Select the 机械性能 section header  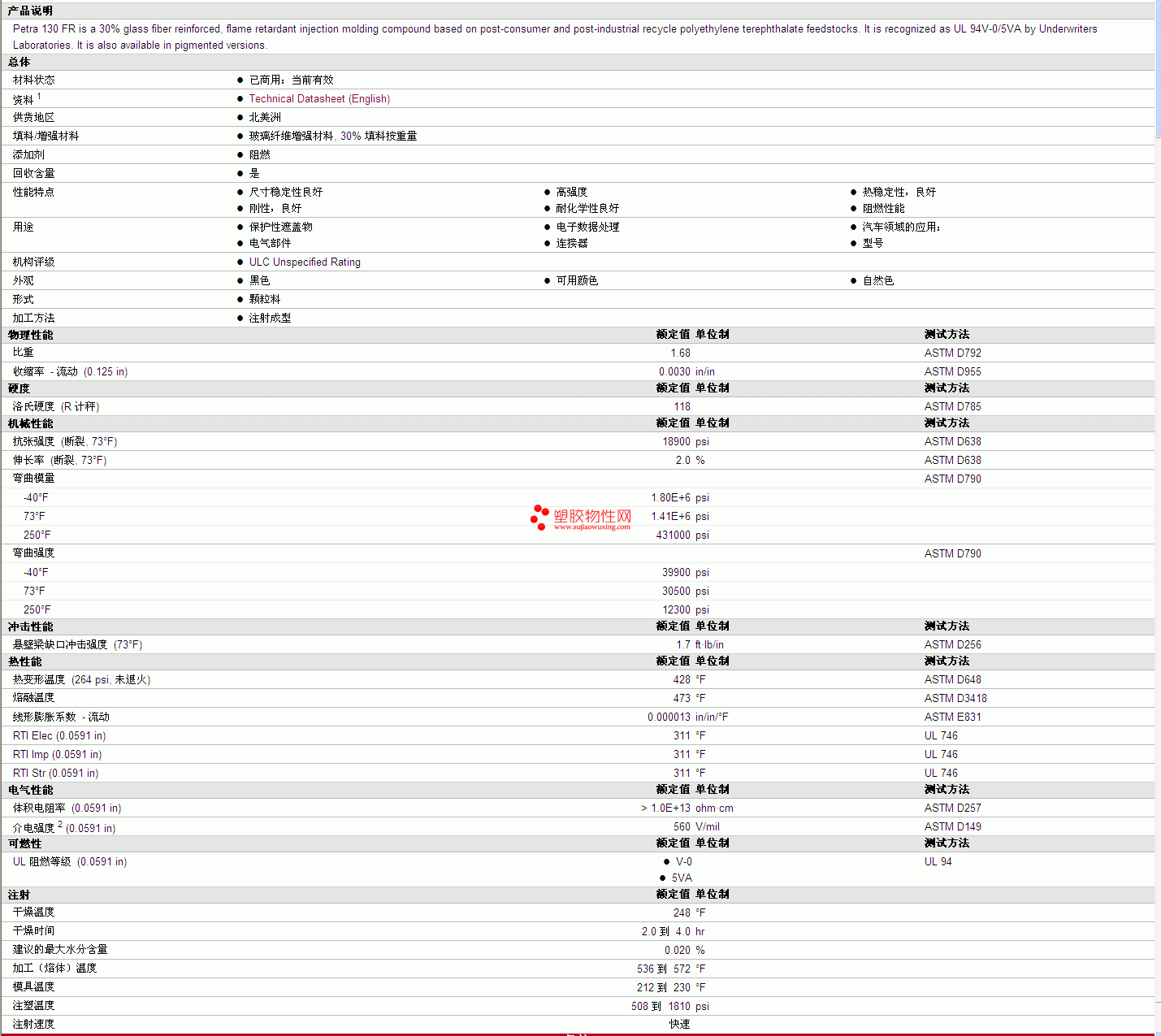tap(30, 423)
